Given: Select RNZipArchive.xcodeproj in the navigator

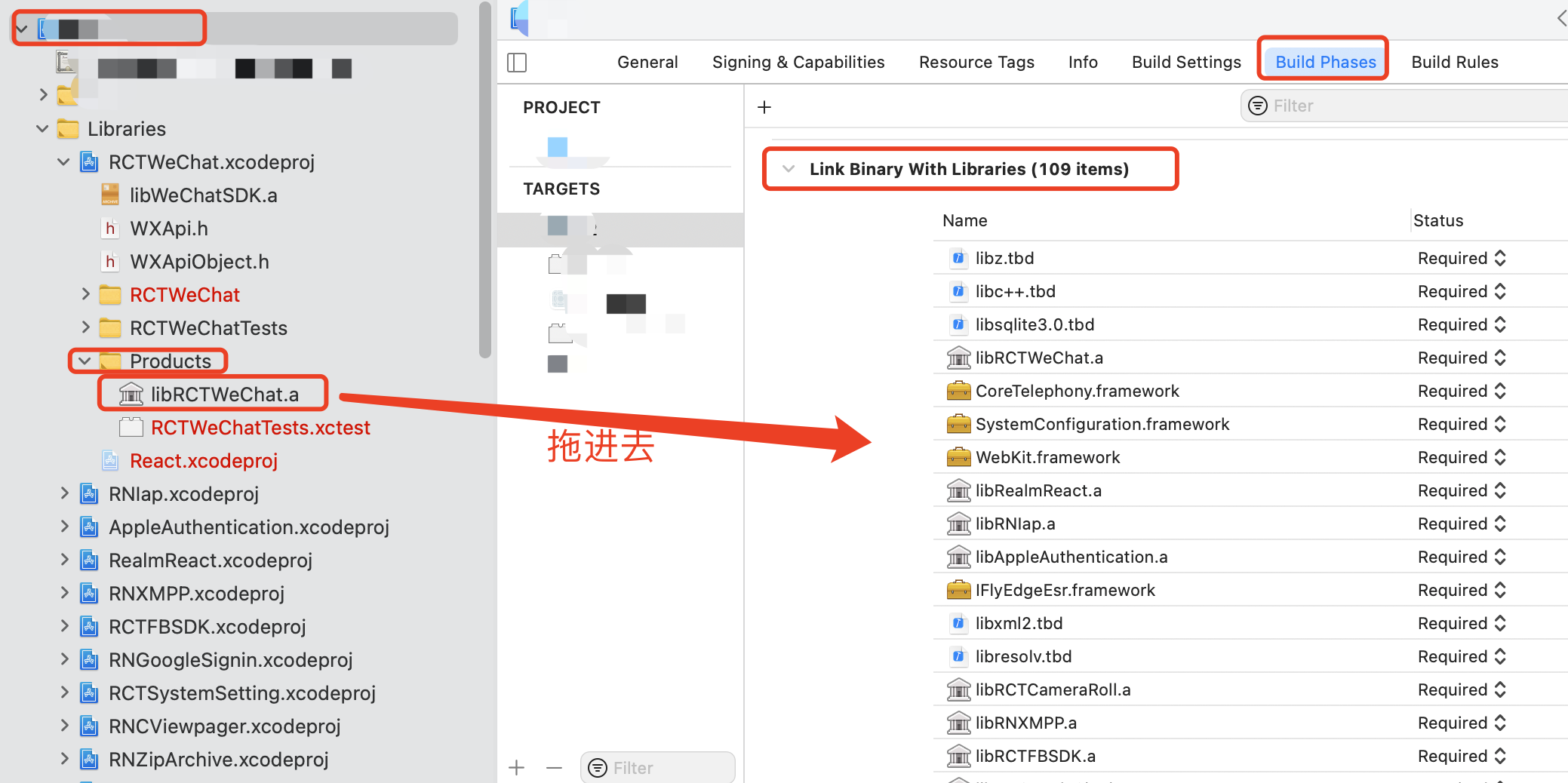Looking at the screenshot, I should (218, 760).
